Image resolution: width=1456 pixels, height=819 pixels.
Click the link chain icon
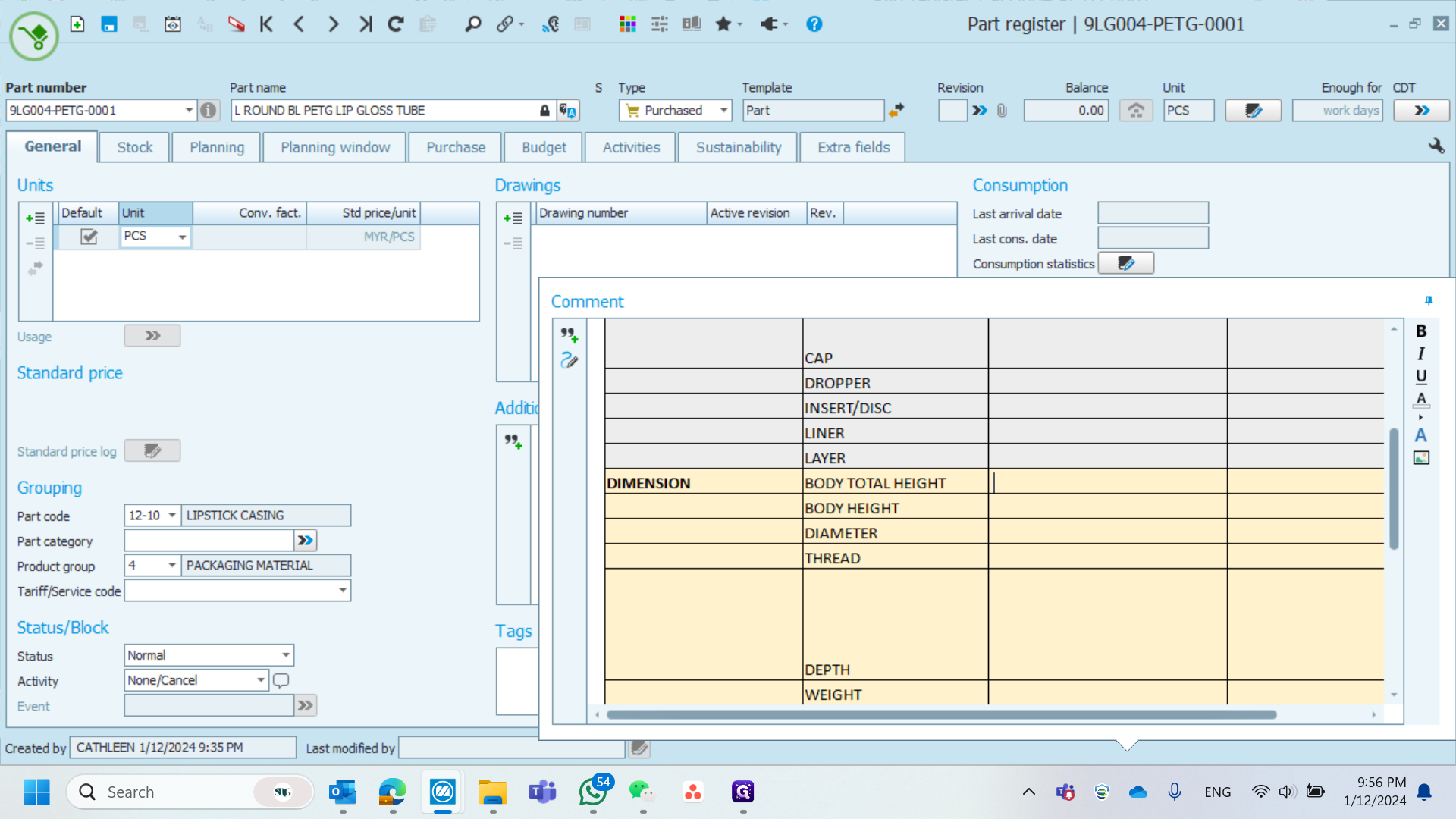pyautogui.click(x=505, y=24)
